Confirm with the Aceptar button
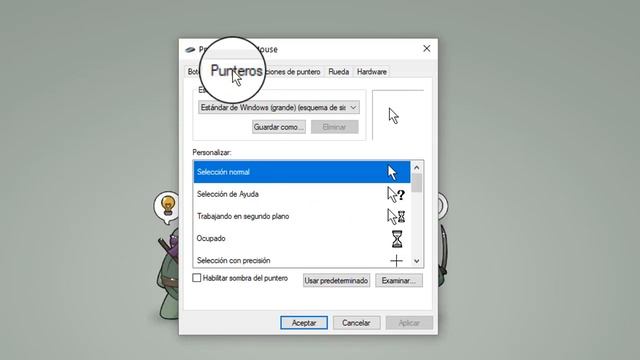 click(x=304, y=322)
